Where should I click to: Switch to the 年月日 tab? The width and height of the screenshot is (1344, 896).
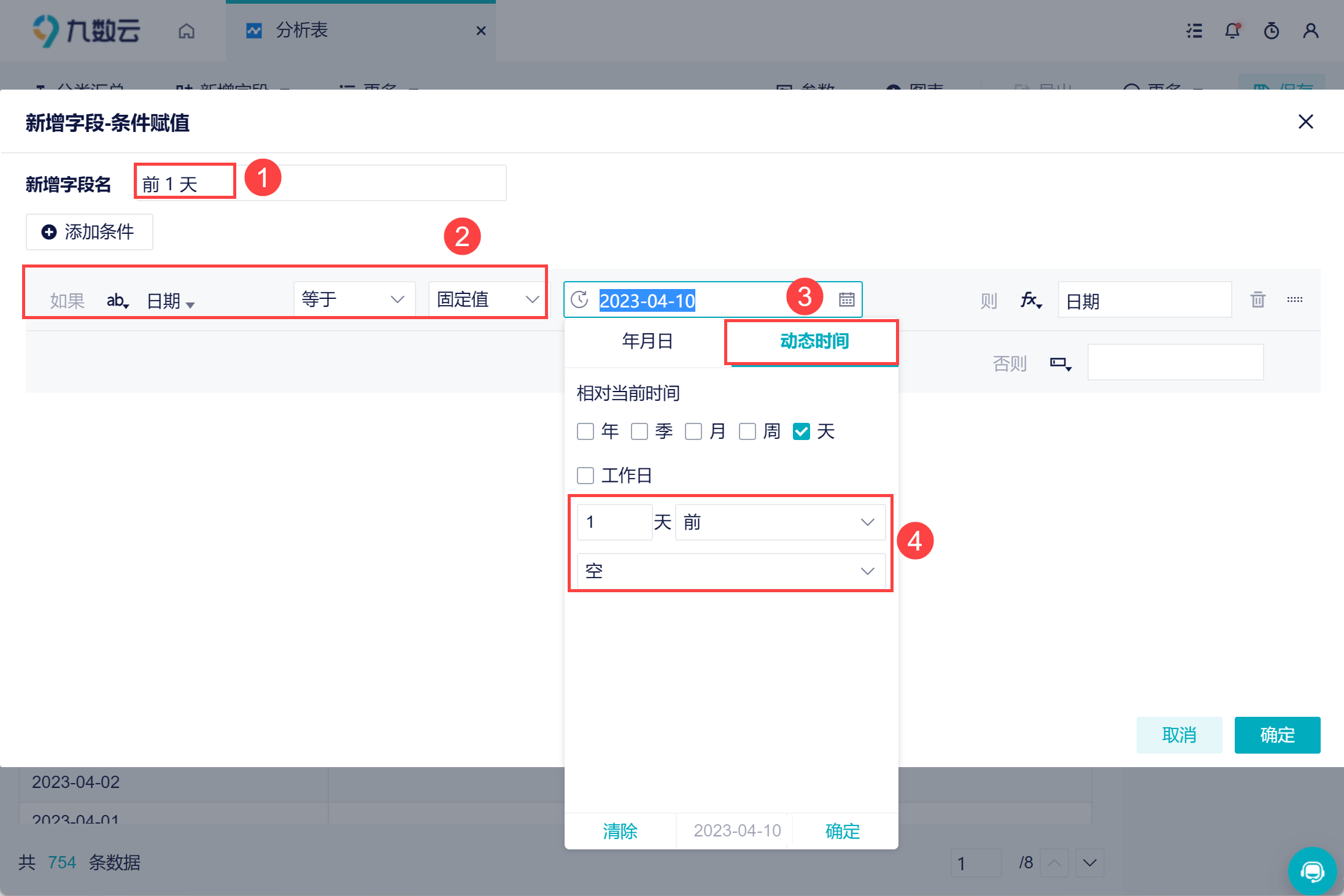pos(647,341)
